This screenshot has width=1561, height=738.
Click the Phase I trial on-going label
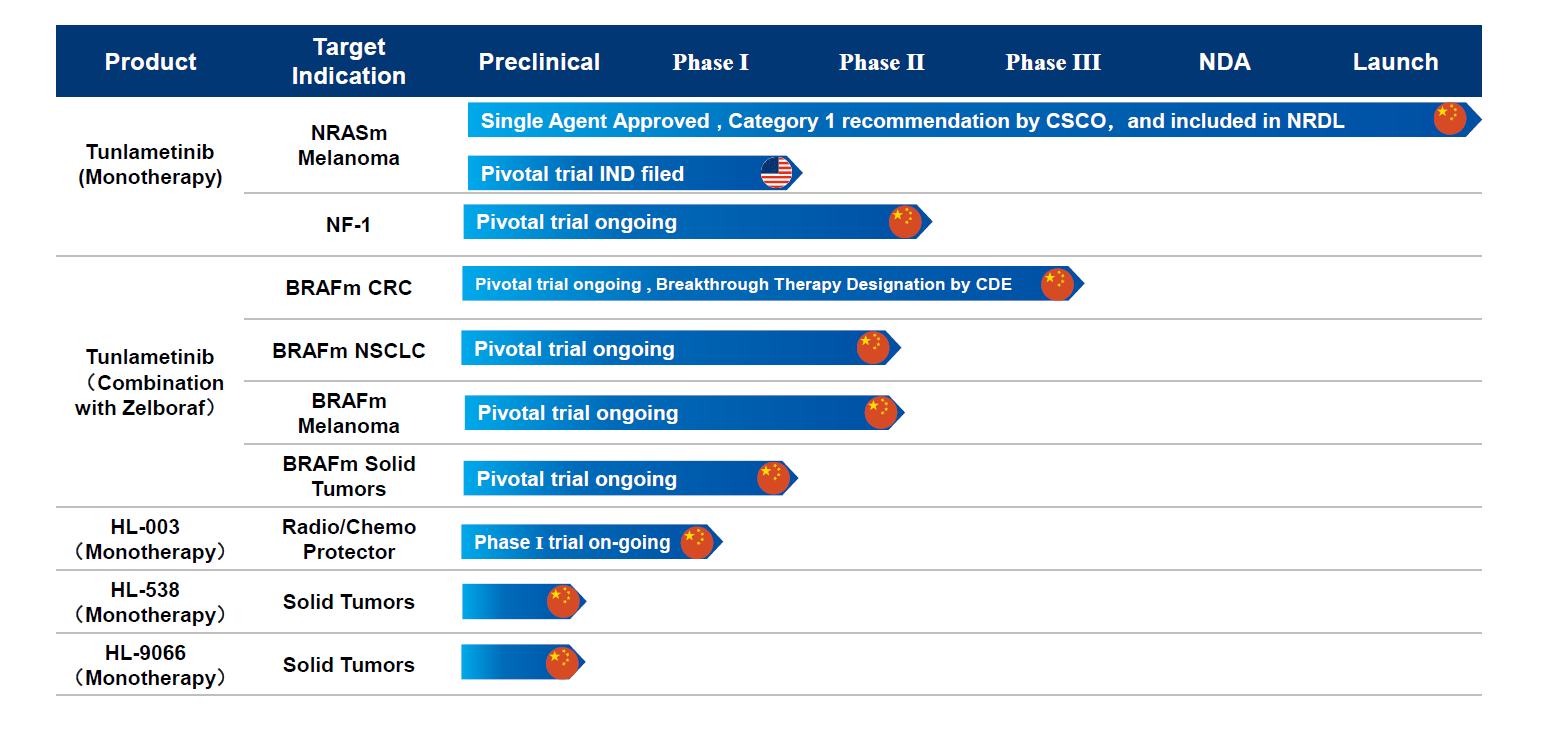pos(572,542)
